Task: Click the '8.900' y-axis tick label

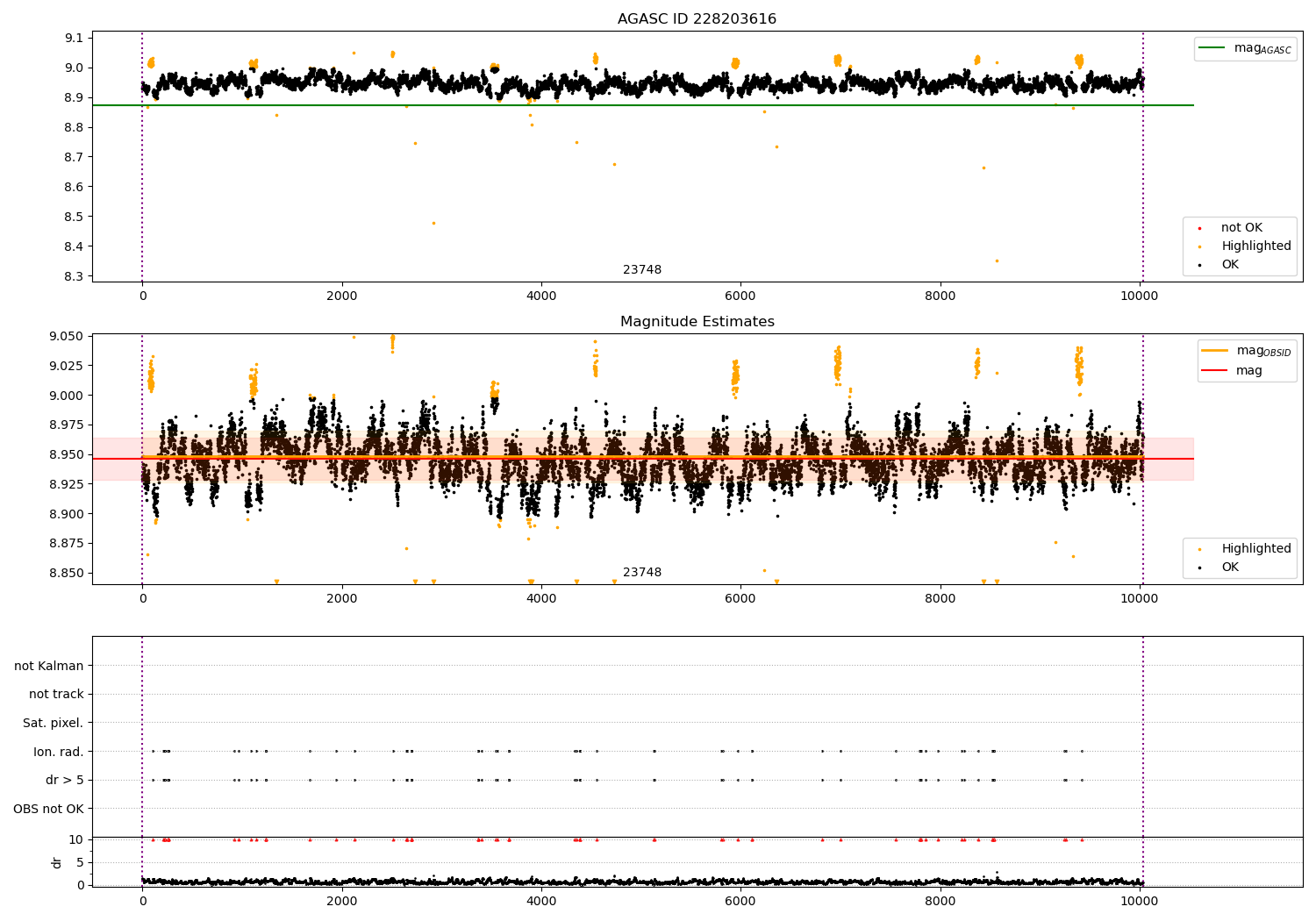Action: click(x=67, y=514)
